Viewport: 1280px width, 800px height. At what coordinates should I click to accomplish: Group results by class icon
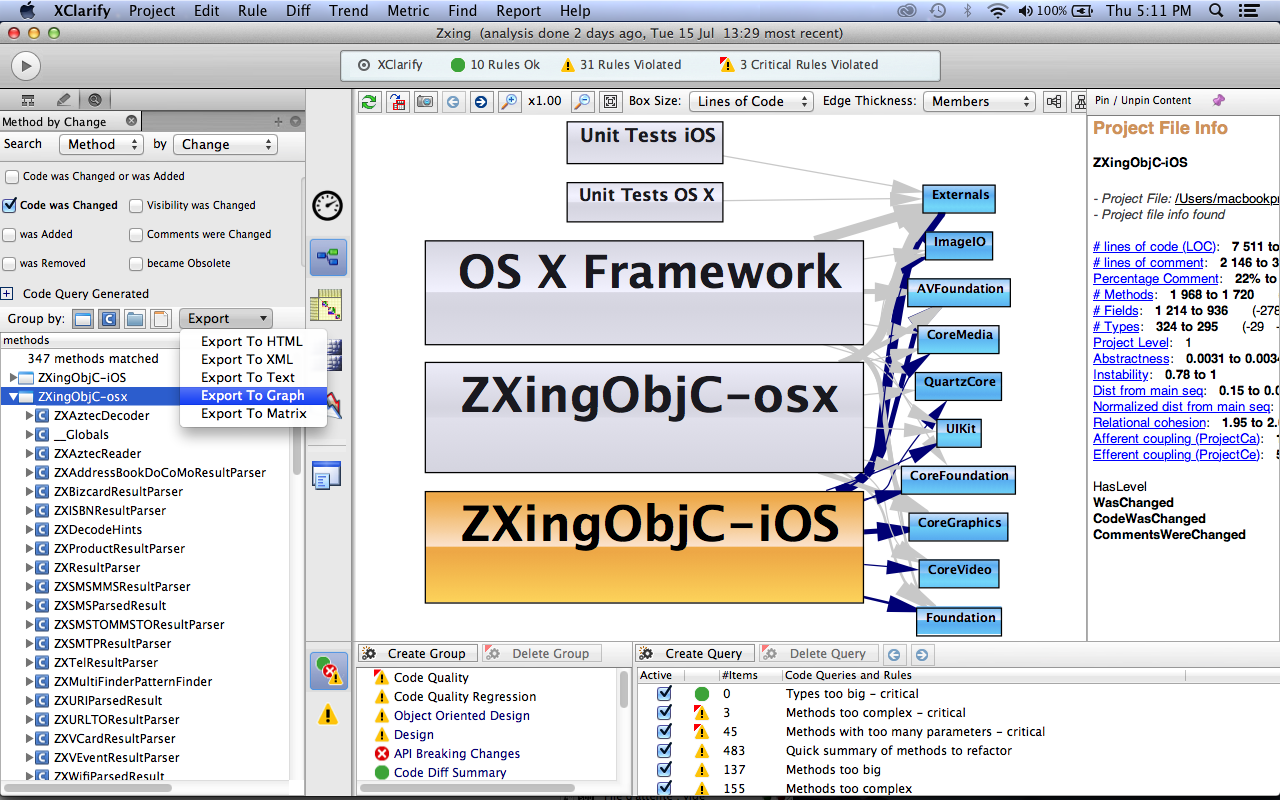pos(109,319)
